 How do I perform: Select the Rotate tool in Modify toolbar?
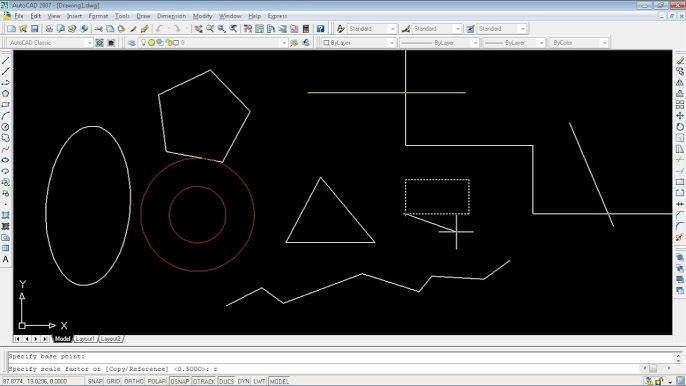(x=679, y=127)
